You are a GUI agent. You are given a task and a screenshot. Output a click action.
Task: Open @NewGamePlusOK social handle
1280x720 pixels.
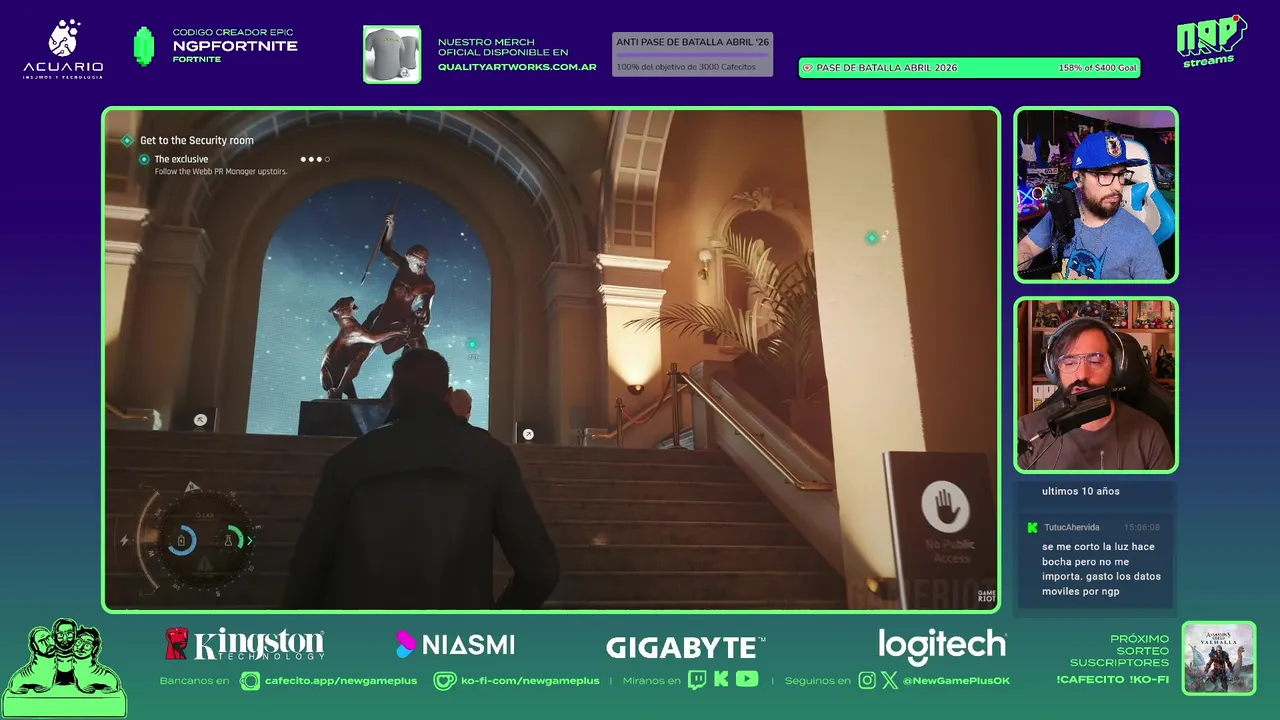click(x=956, y=681)
